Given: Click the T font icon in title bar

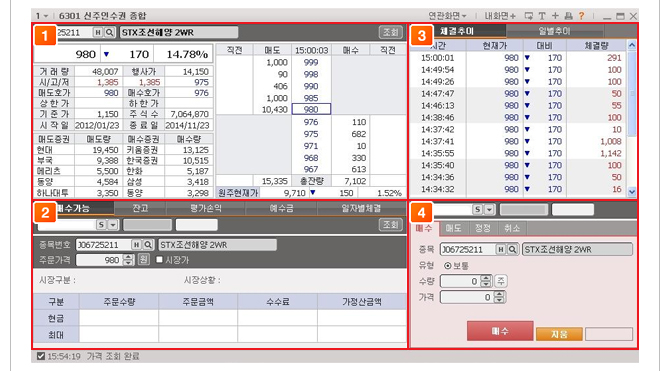Looking at the screenshot, I should click(542, 16).
